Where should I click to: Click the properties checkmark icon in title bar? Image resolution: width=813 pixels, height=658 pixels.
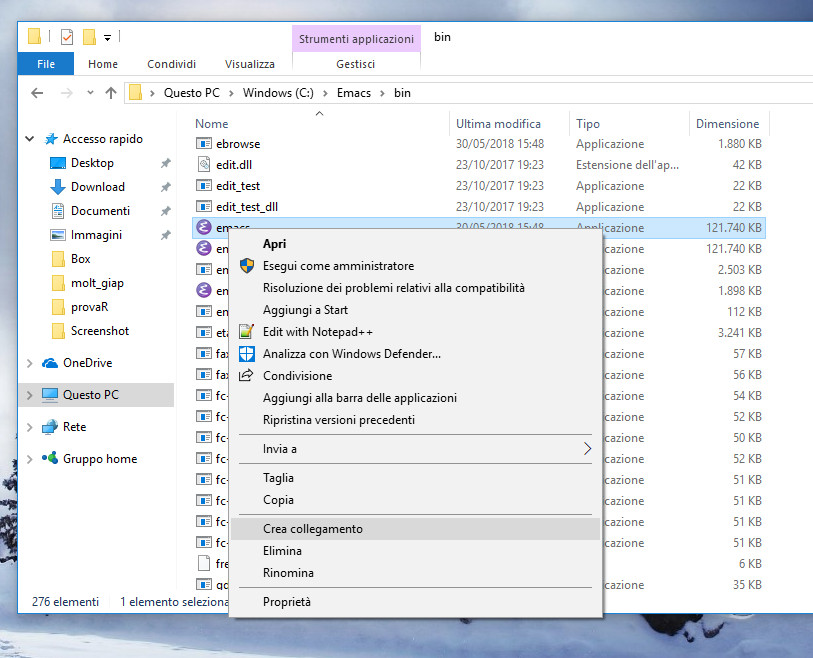pos(67,37)
